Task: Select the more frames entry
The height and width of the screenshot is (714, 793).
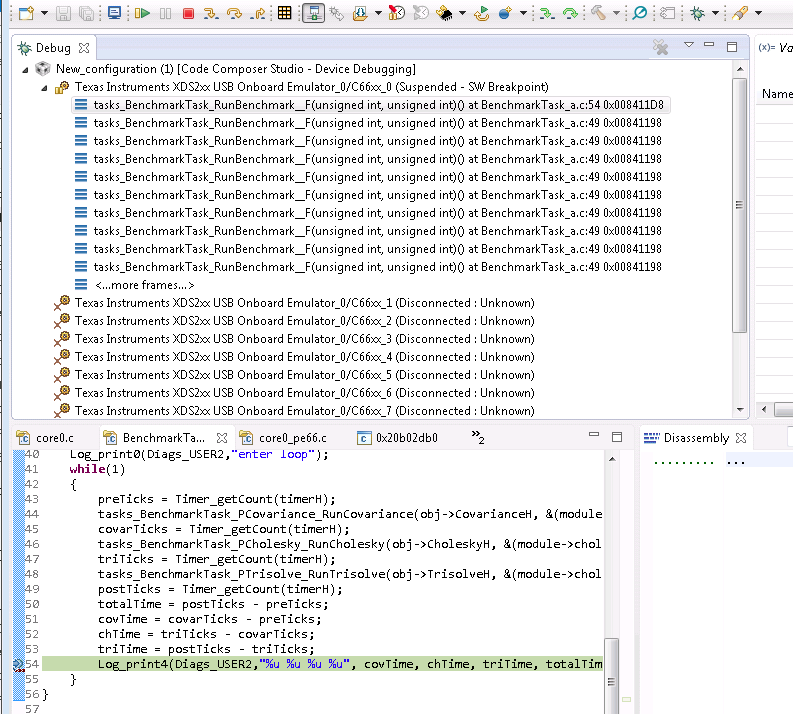Action: tap(144, 285)
